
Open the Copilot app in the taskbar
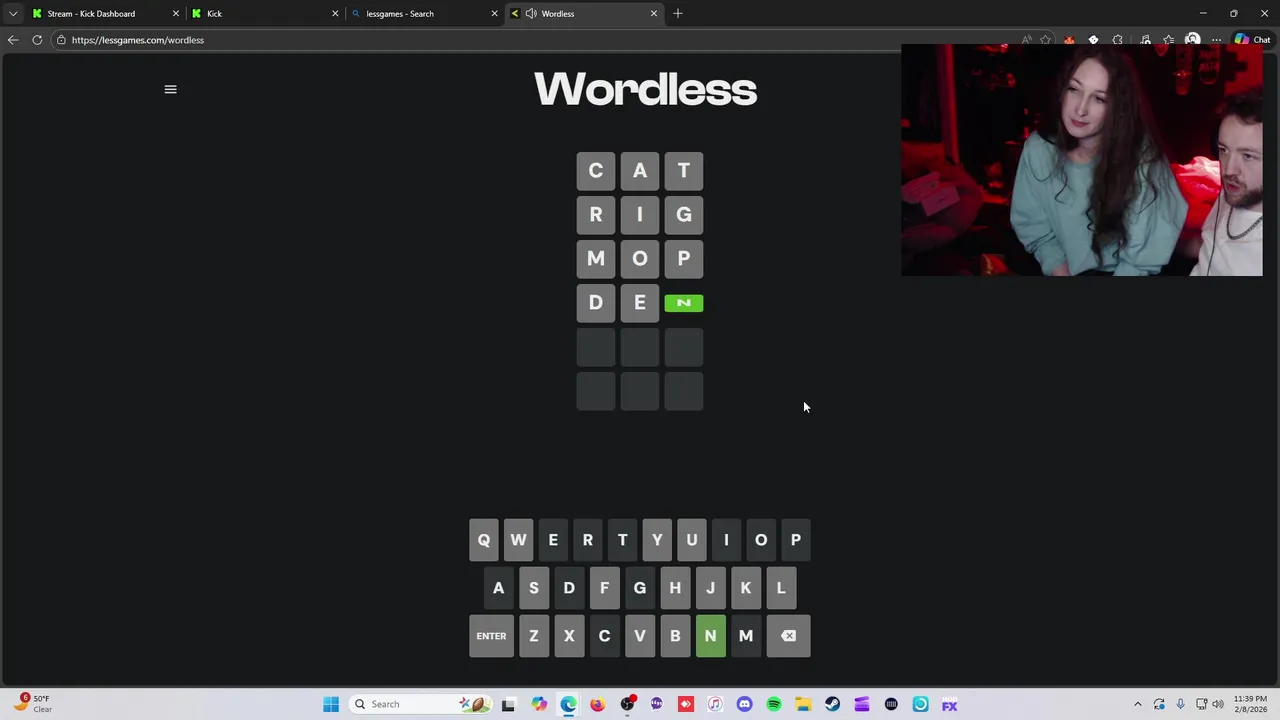click(539, 704)
